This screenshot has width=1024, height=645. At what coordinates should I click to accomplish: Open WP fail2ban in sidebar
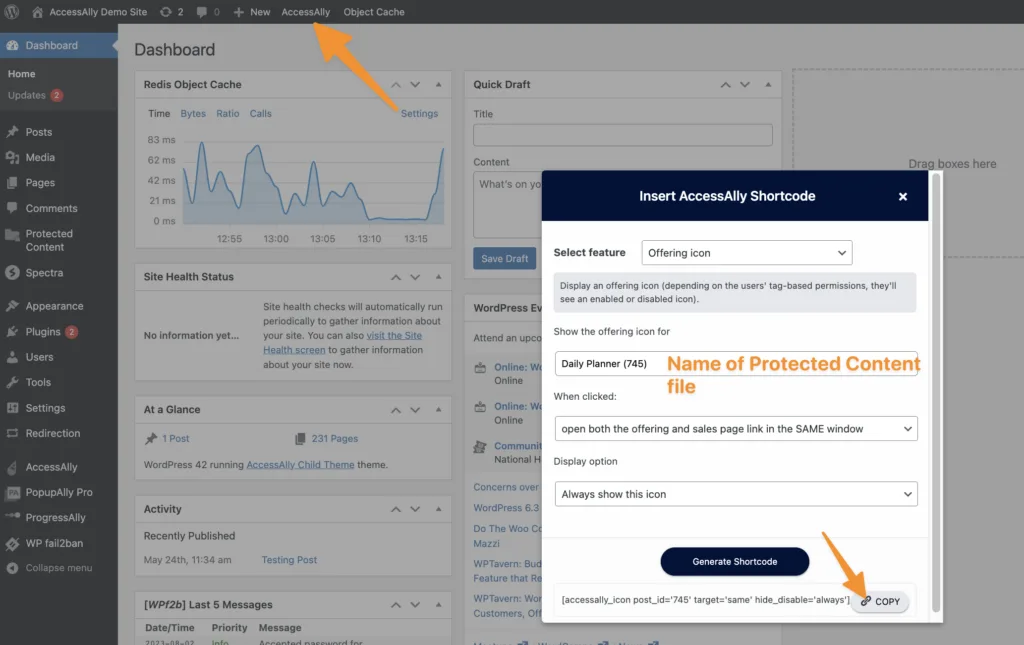point(53,544)
